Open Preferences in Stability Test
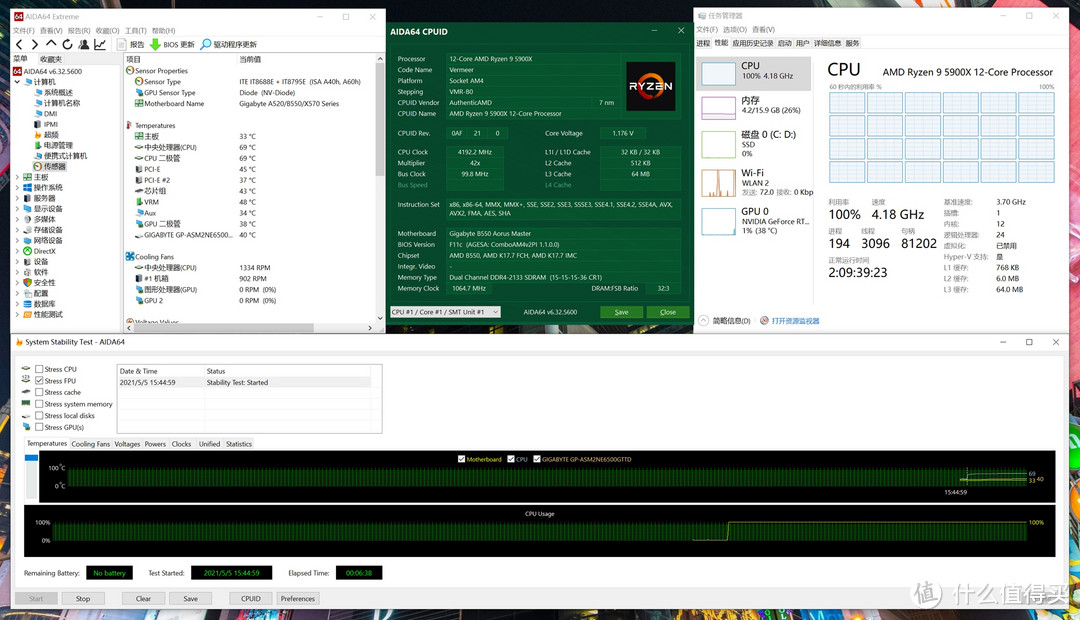The image size is (1080, 620). click(x=298, y=599)
